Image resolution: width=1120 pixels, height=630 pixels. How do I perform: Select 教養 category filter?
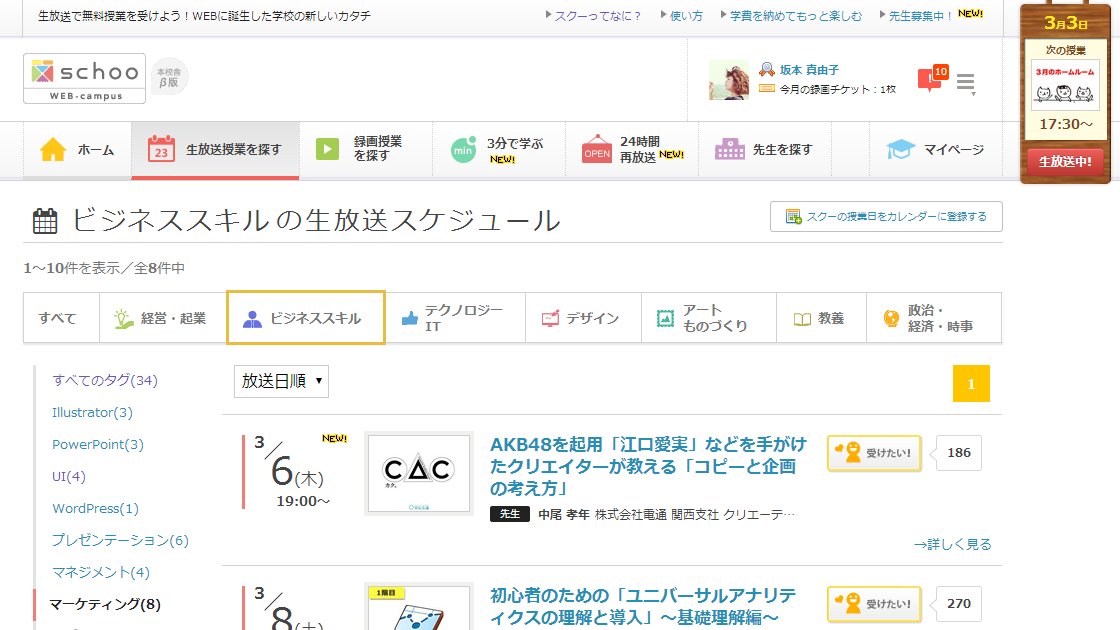pos(821,318)
